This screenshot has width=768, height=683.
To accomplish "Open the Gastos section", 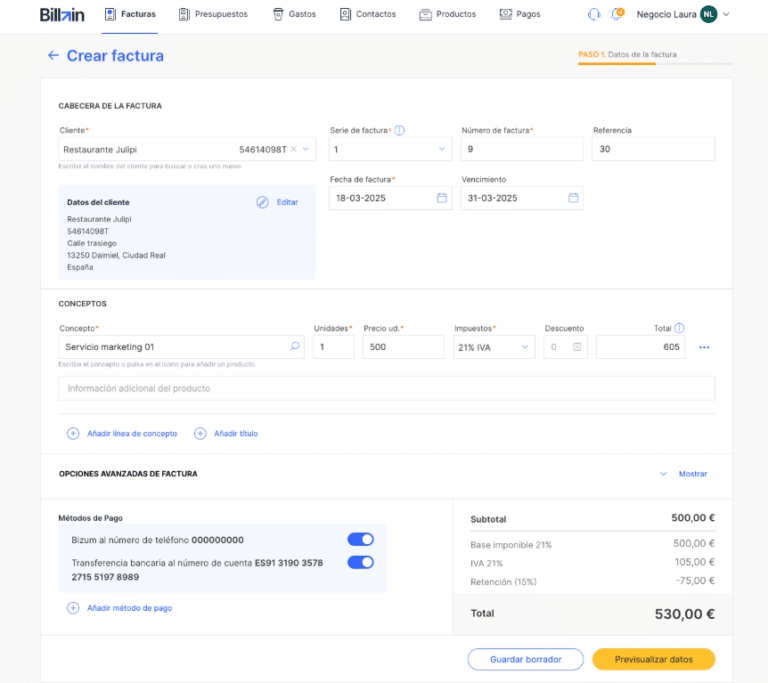I will coord(294,14).
